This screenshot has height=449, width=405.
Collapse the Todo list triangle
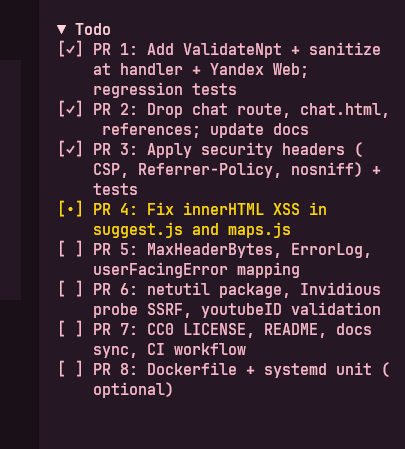(x=61, y=29)
